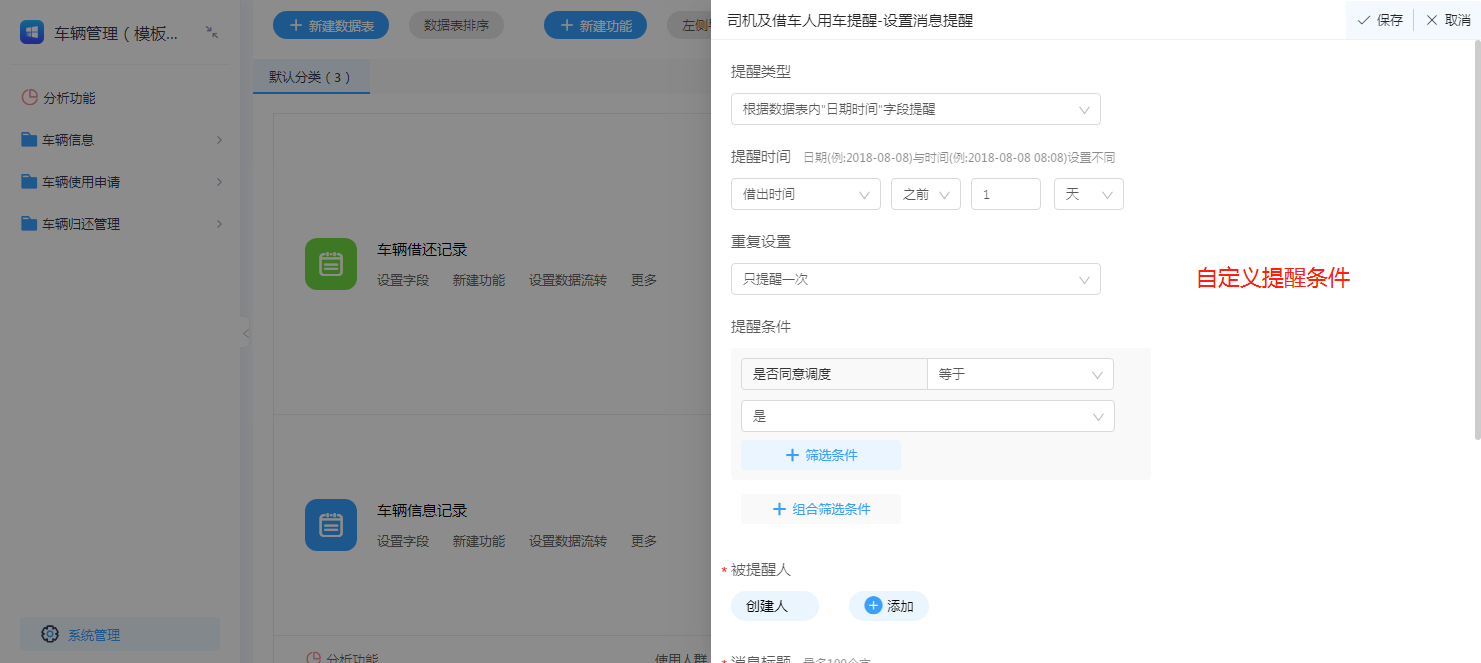
Task: Click 设置字段 under 车辆借还记录
Action: [403, 280]
